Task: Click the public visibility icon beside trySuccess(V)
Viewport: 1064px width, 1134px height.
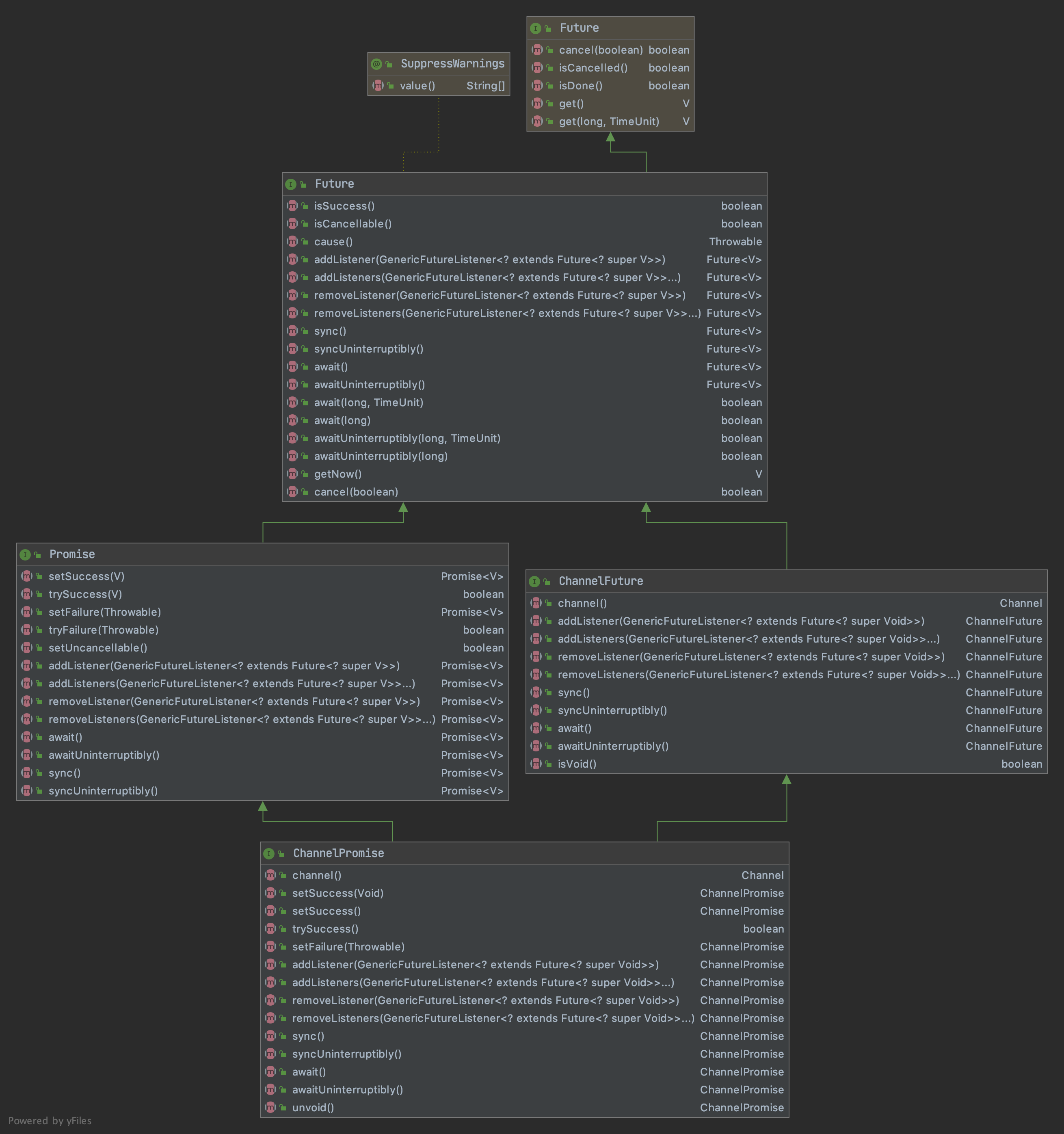Action: click(39, 594)
